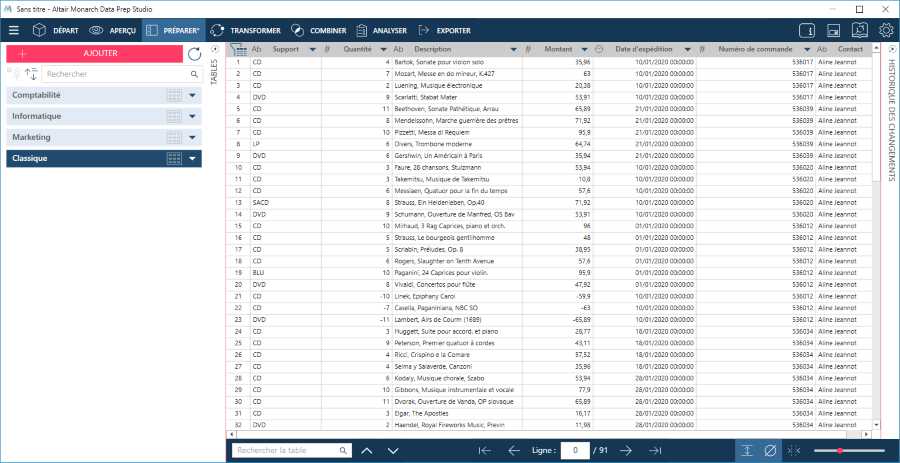Toggle the column width collapse button

[x=794, y=451]
